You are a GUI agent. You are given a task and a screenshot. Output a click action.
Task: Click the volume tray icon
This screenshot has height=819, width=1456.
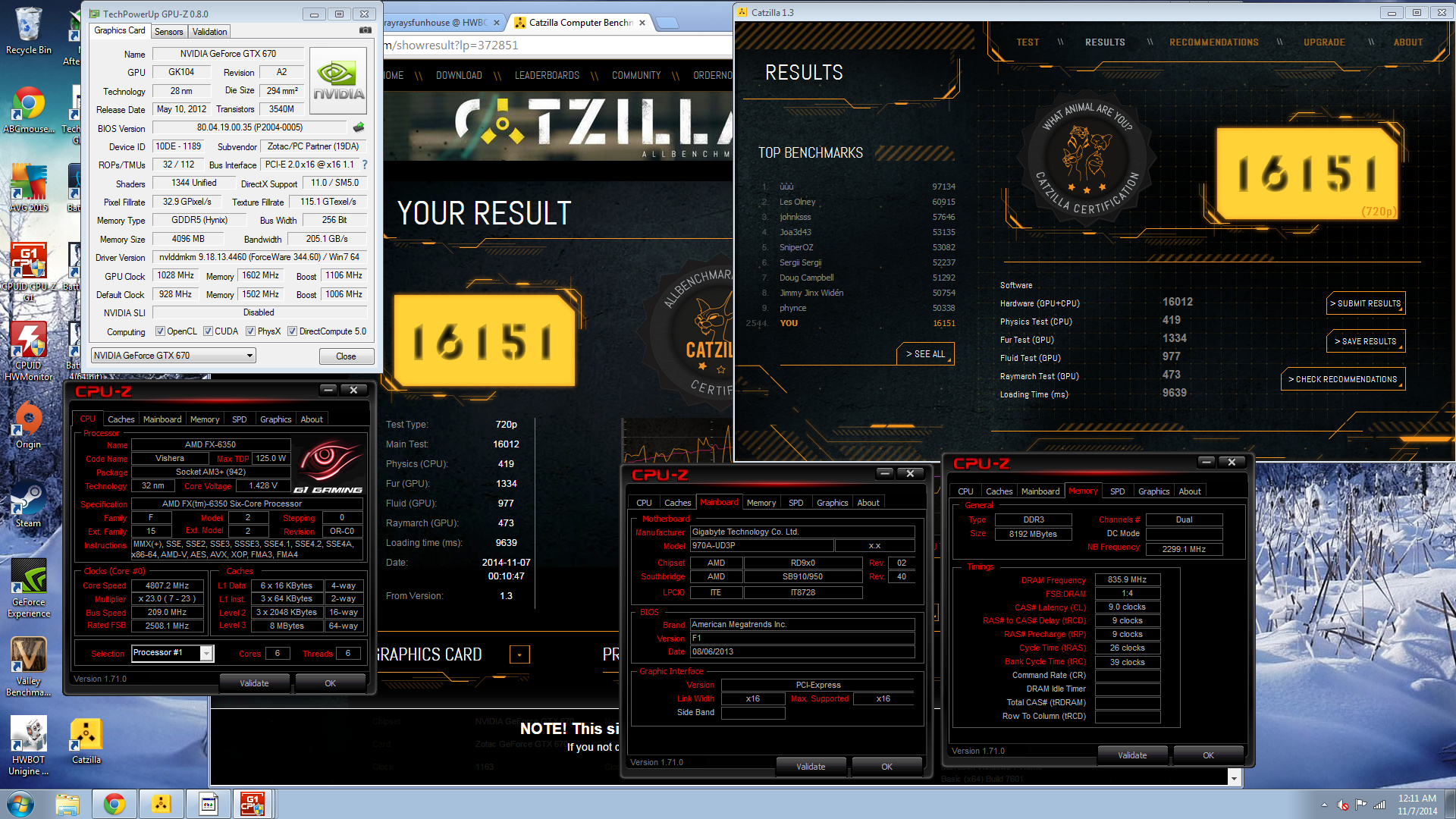point(1342,805)
